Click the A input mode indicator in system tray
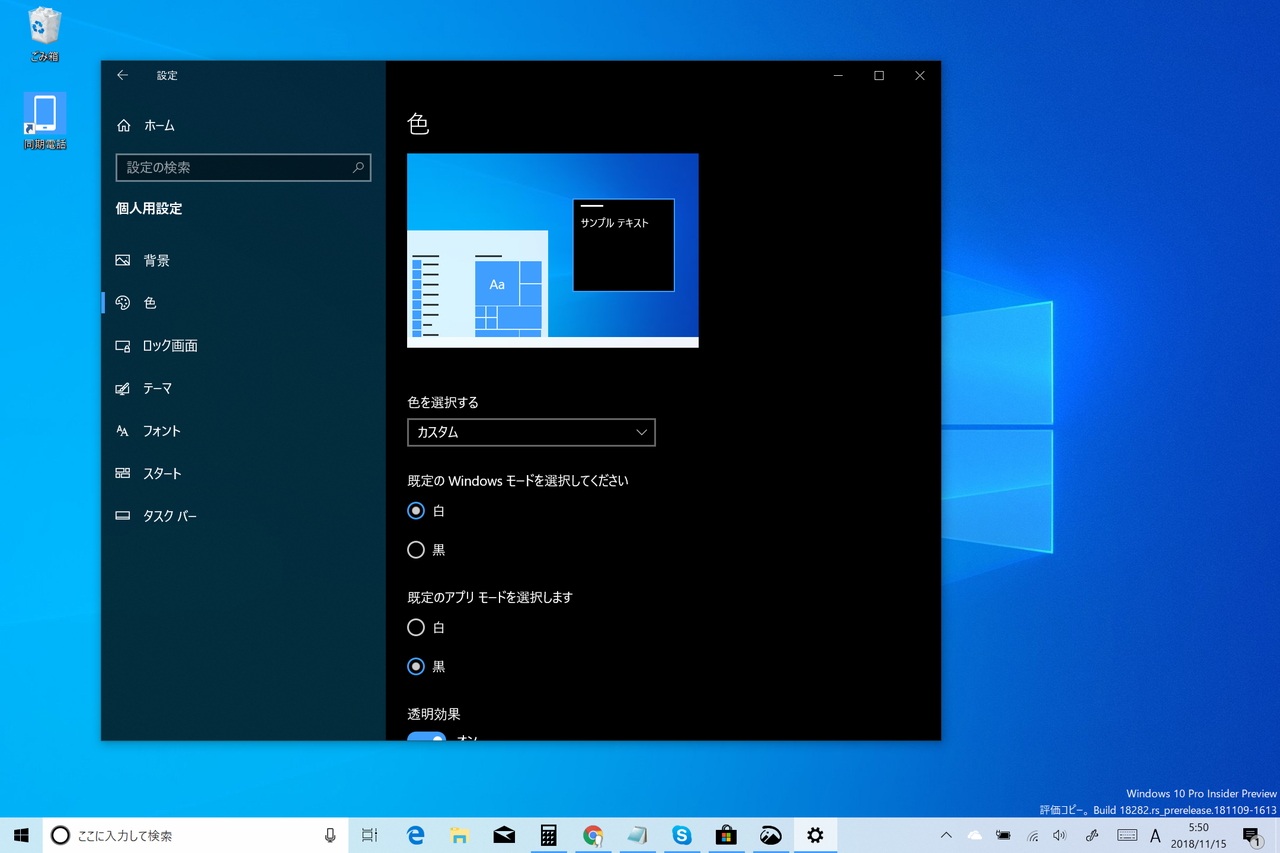This screenshot has width=1280, height=853. [x=1155, y=835]
